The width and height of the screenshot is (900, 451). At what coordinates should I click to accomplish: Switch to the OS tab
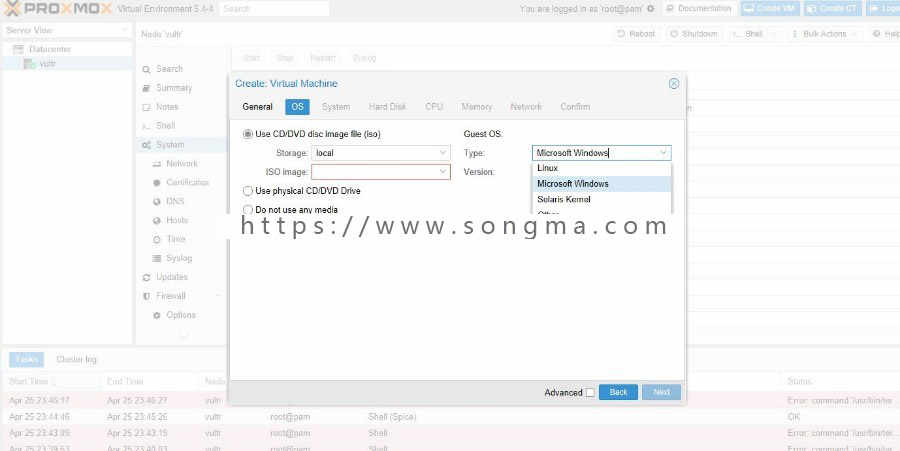[x=297, y=107]
